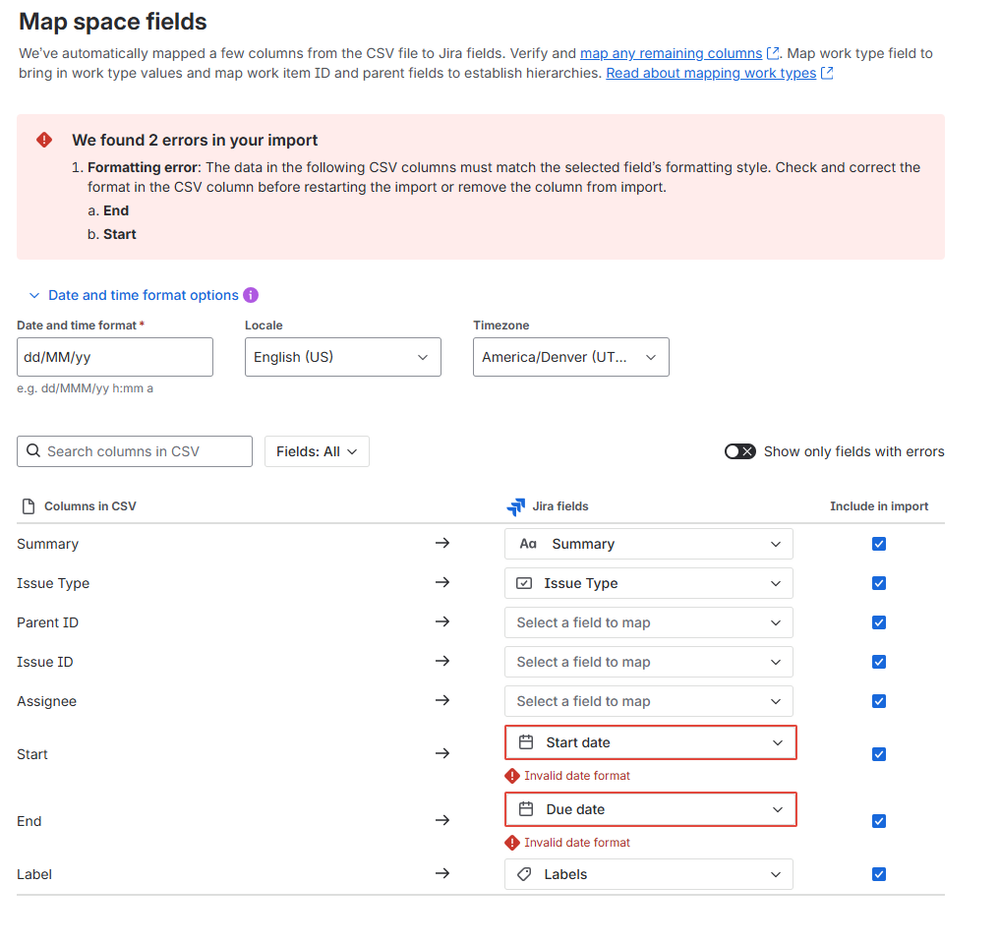Click the calendar icon inside the Due date field
999x946 pixels.
pos(527,809)
